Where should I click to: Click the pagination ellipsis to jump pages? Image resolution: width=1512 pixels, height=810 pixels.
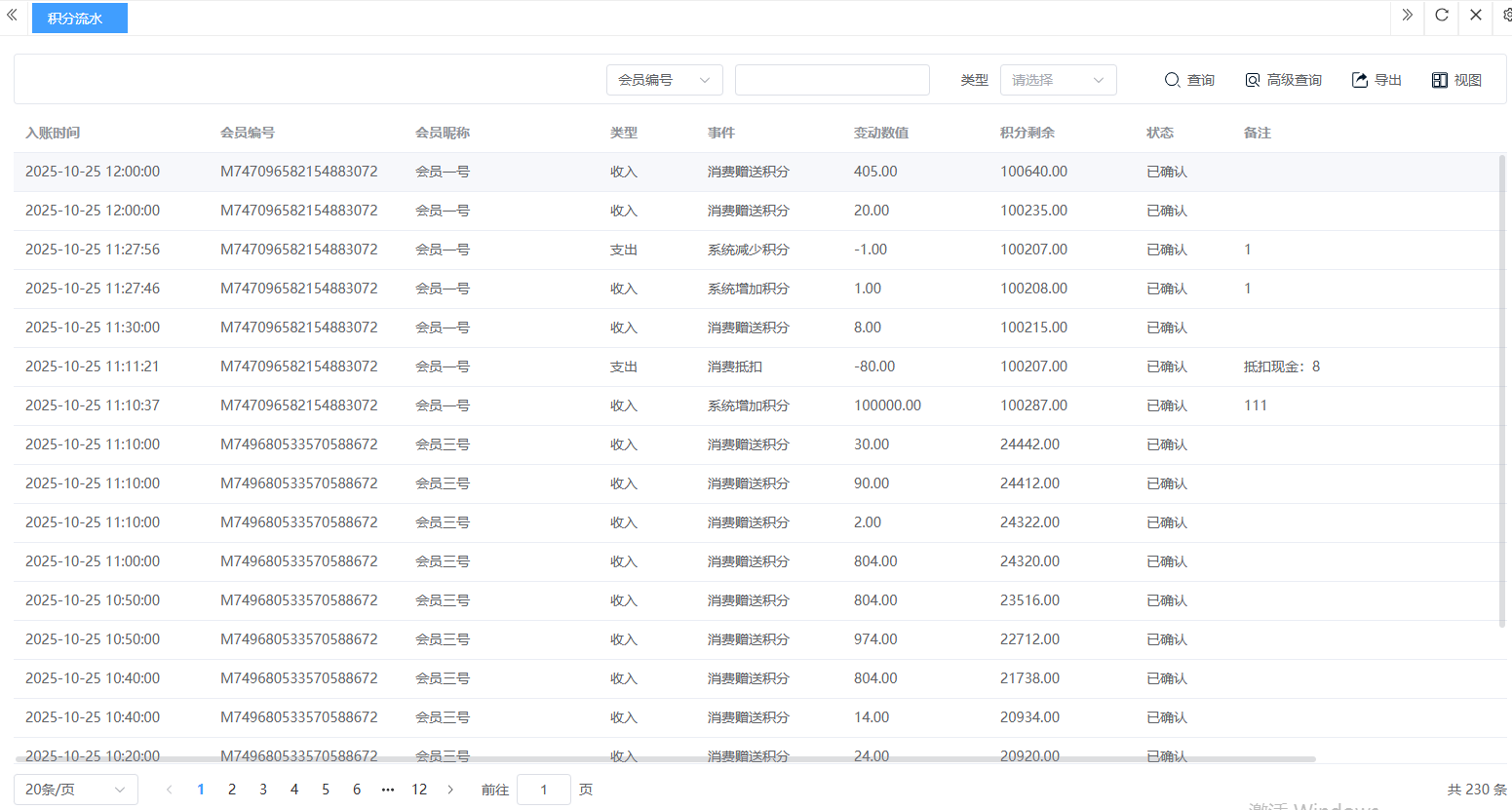click(x=388, y=790)
